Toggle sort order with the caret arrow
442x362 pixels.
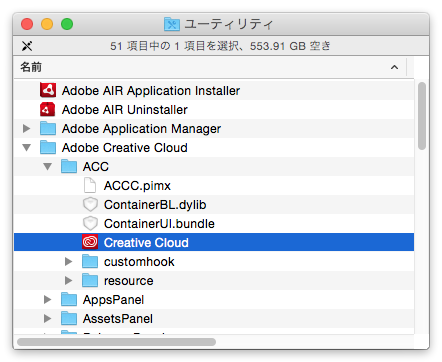coord(394,67)
